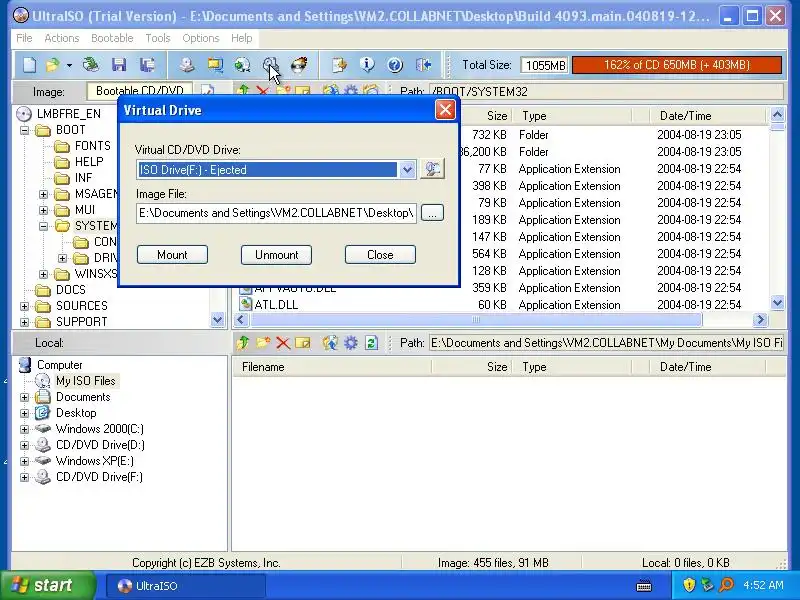
Task: Expand the SOURCES folder node
Action: tap(24, 306)
